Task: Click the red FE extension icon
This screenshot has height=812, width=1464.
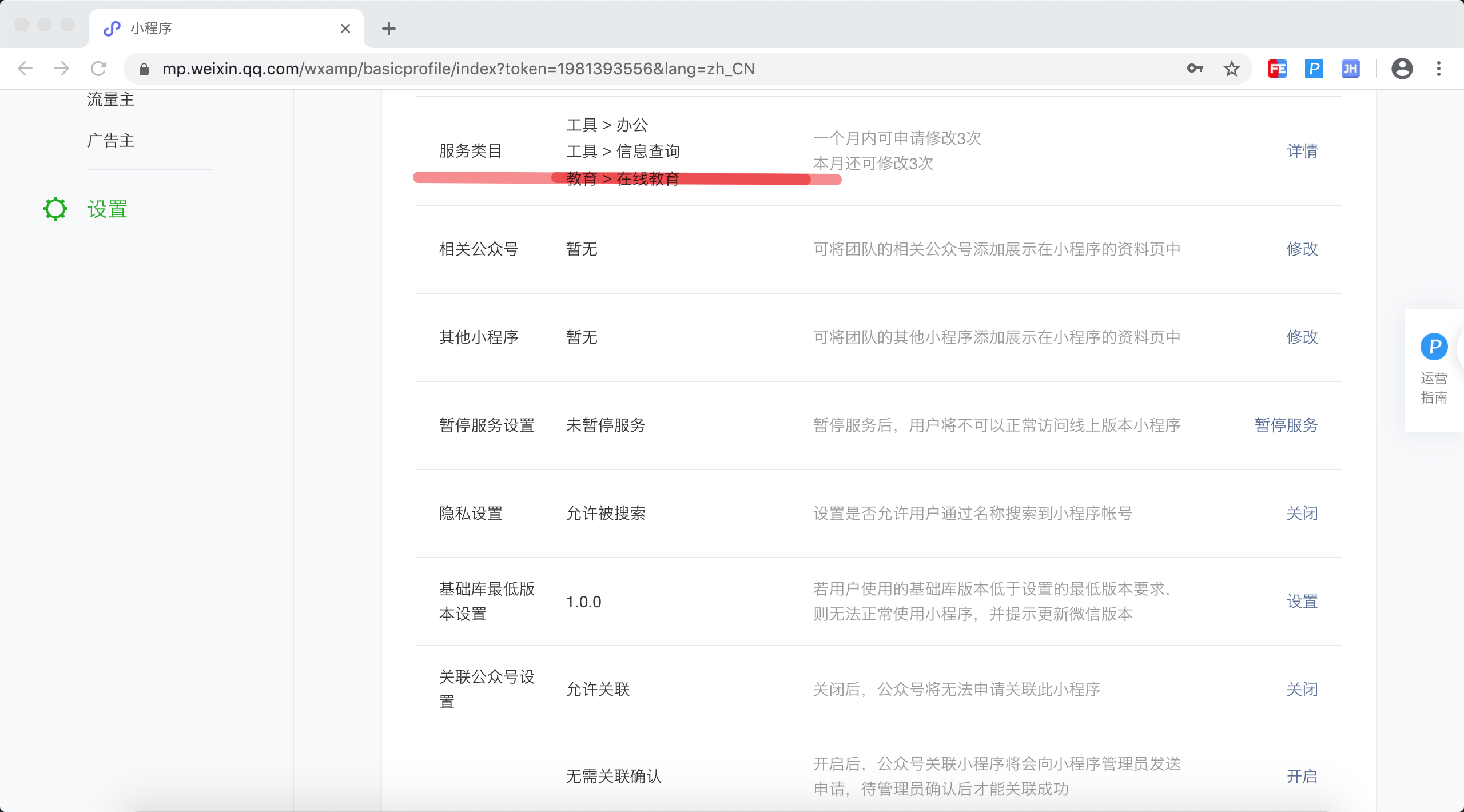Action: point(1277,69)
